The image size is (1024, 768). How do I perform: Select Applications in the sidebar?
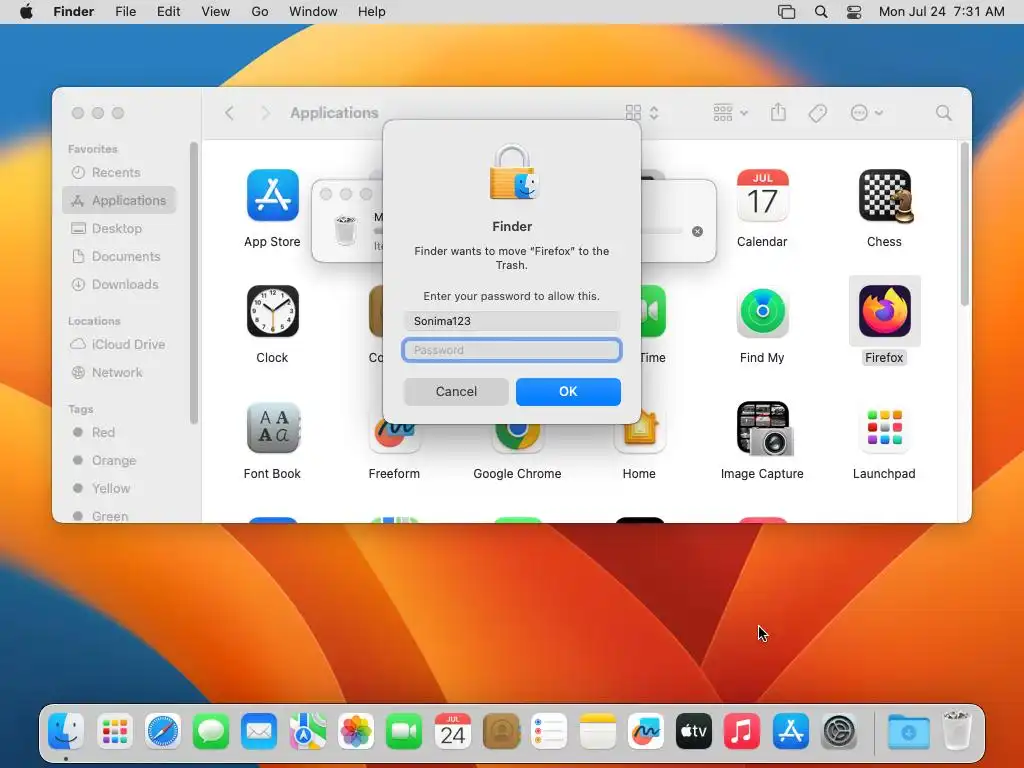(x=119, y=200)
